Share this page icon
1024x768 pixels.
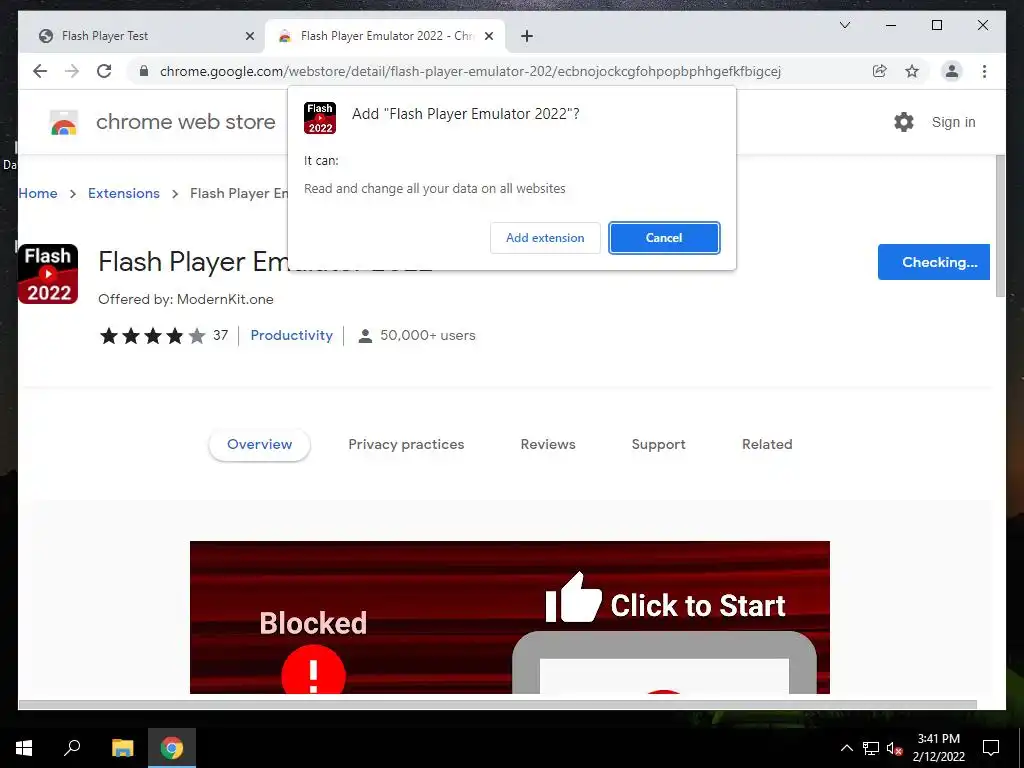click(880, 71)
